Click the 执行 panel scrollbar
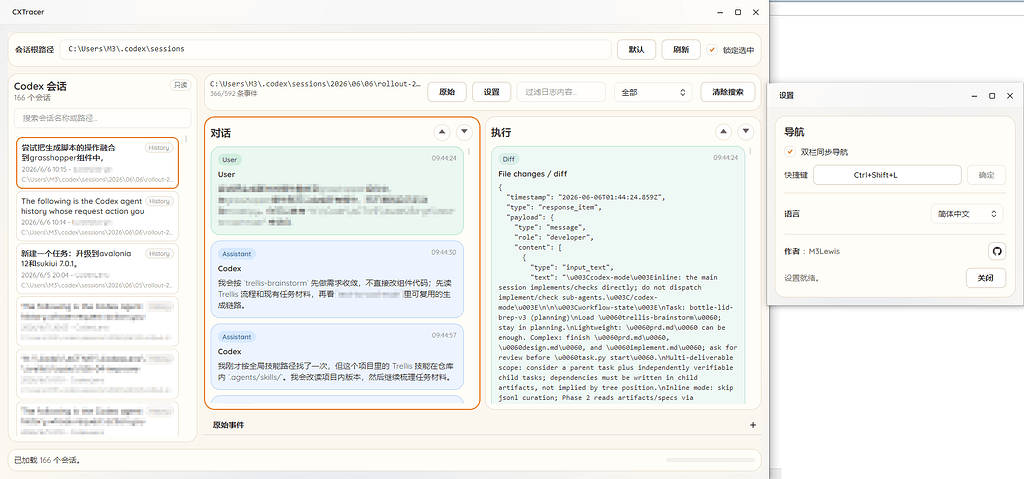This screenshot has height=479, width=1024. point(750,152)
